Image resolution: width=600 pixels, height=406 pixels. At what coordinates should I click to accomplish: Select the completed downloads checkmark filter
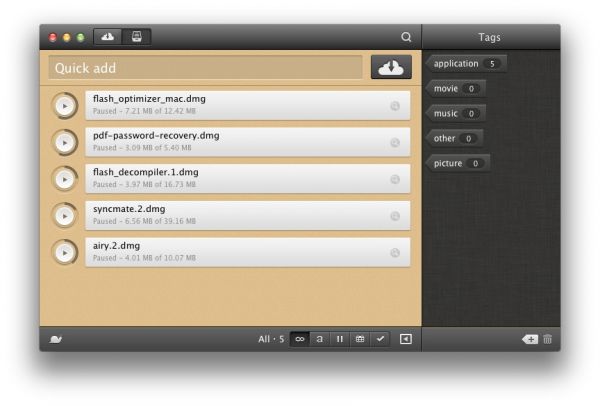click(x=380, y=339)
